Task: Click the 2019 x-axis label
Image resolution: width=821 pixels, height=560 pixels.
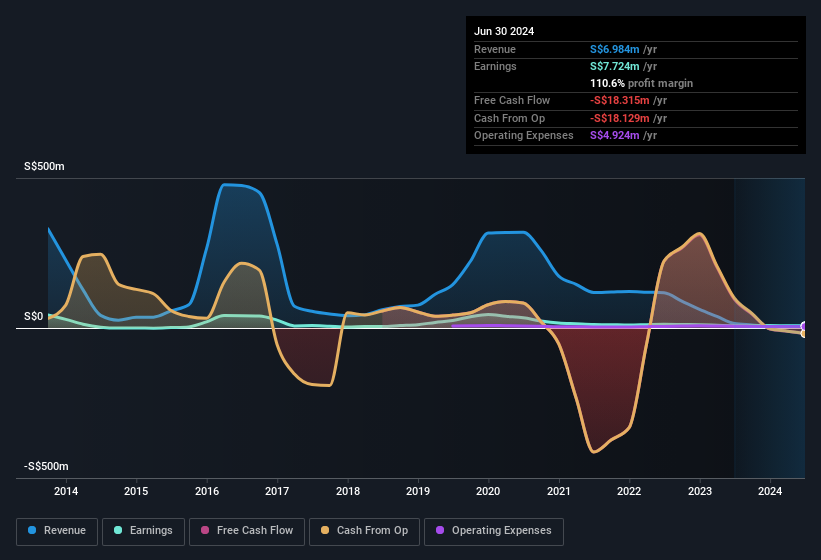Action: (418, 491)
